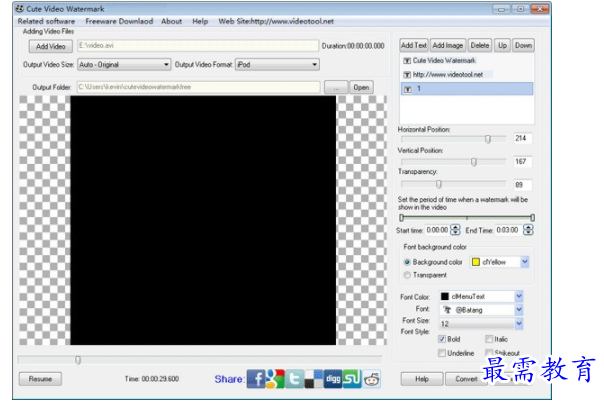Click the Open output folder button
The height and width of the screenshot is (401, 604).
[x=361, y=87]
